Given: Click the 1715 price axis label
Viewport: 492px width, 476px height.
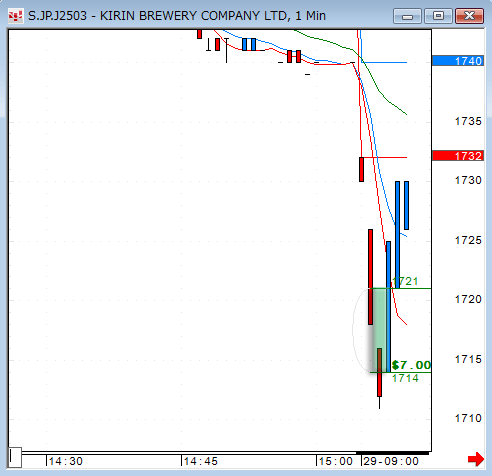Looking at the screenshot, I should coord(468,359).
